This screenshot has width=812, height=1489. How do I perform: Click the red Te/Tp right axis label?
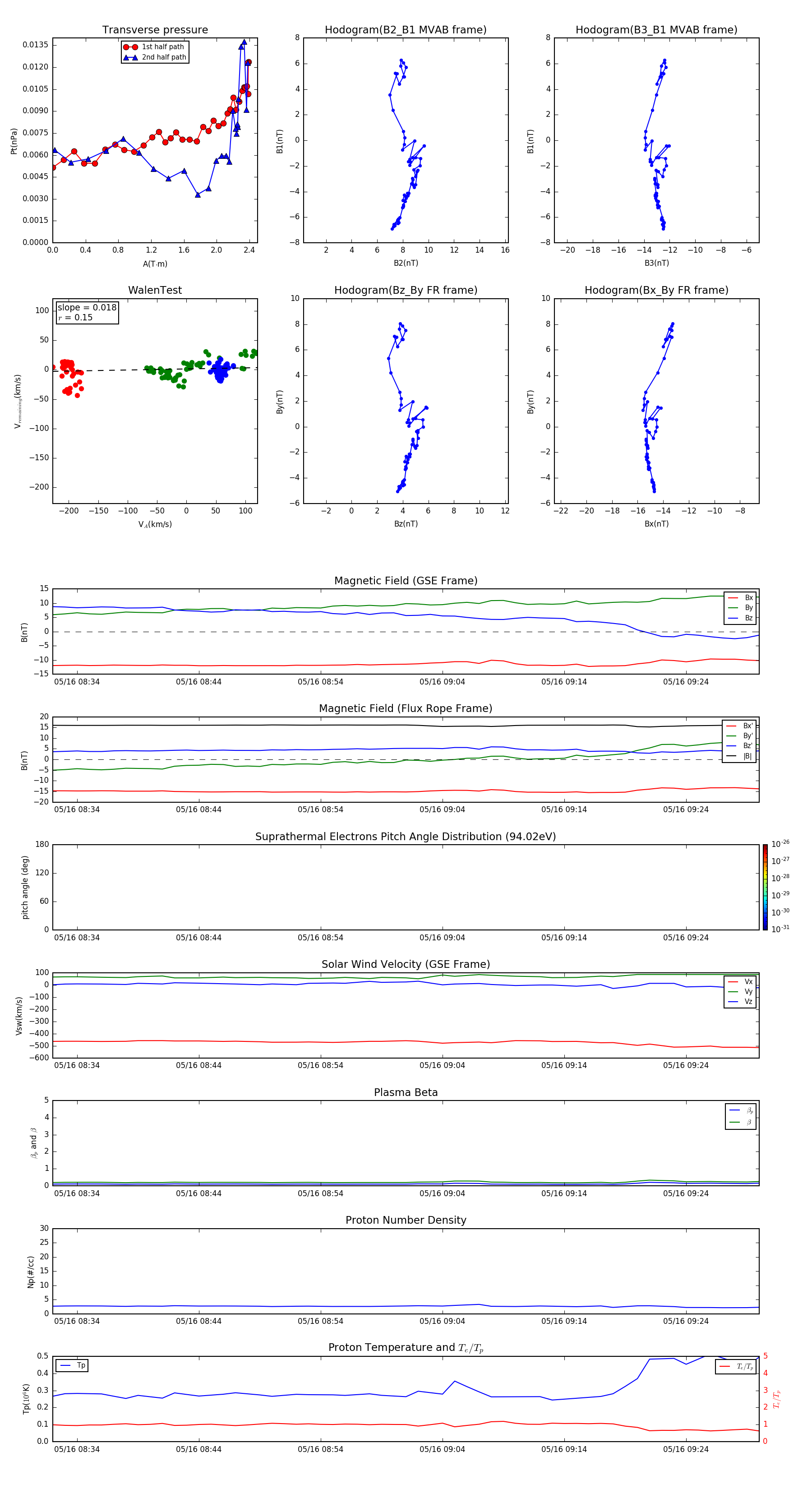click(776, 1399)
